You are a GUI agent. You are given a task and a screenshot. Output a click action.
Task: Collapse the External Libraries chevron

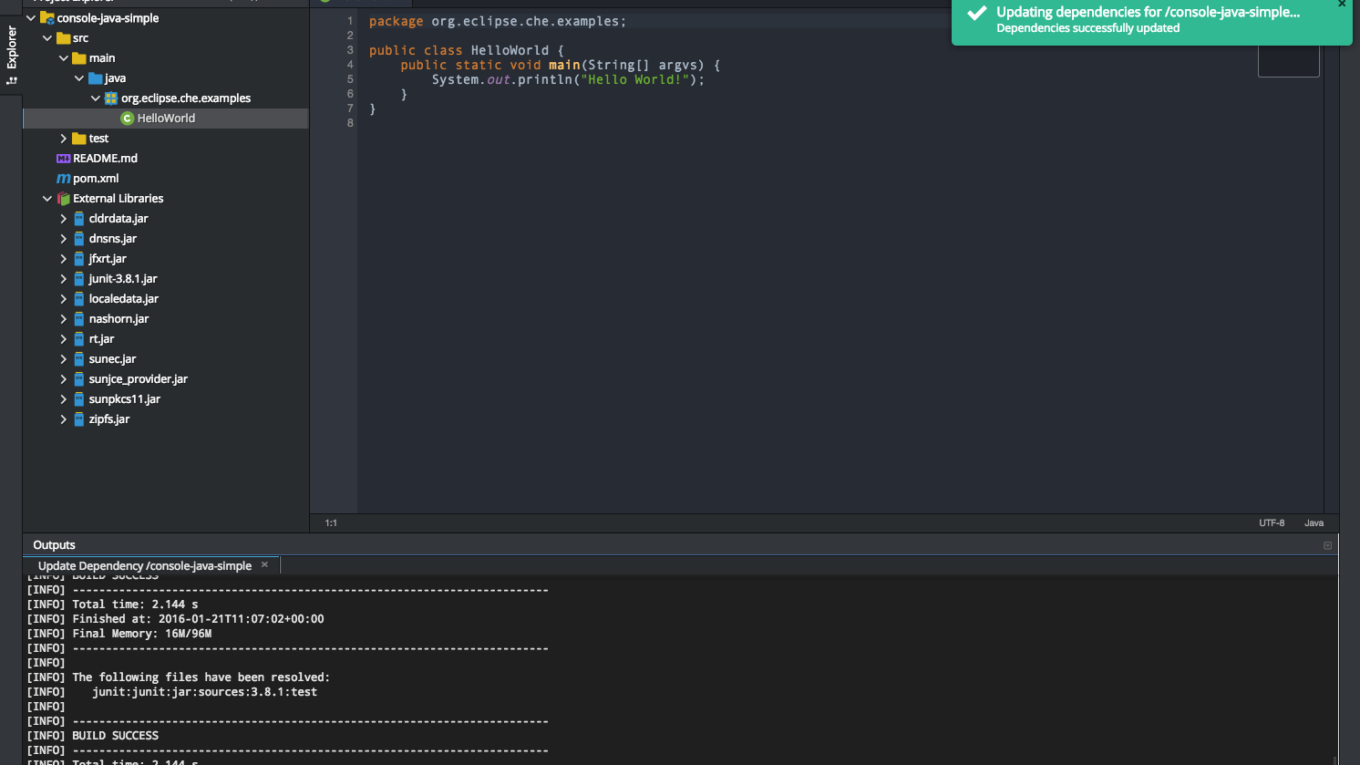(x=47, y=198)
